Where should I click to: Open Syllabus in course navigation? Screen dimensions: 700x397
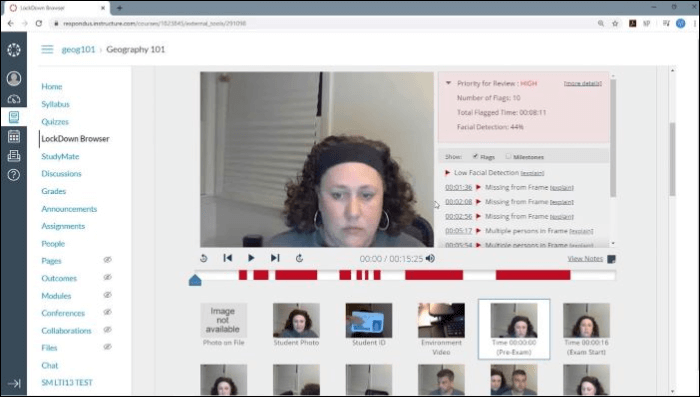(55, 104)
